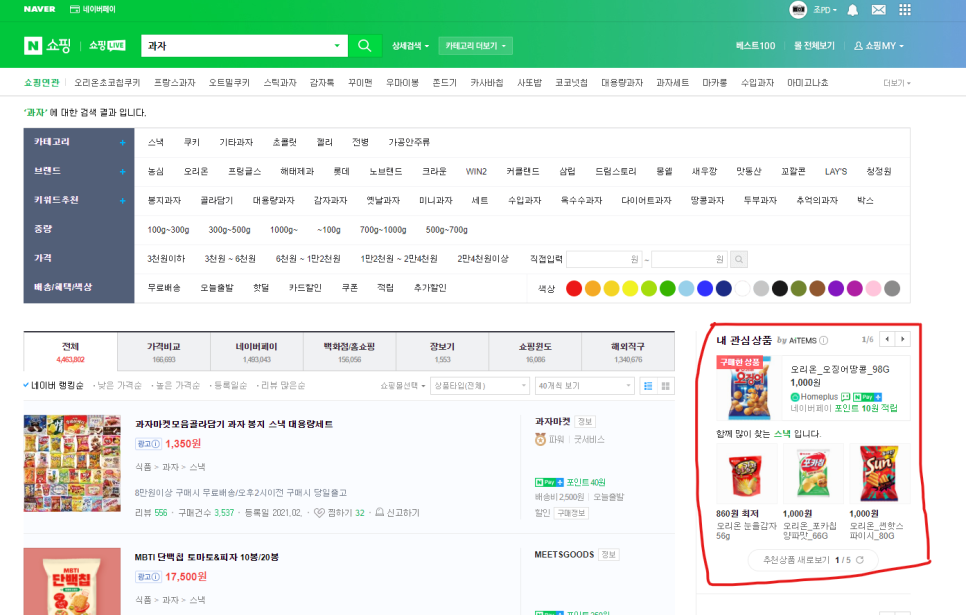Open MBTI 단백칩 product title
The height and width of the screenshot is (615, 966).
pyautogui.click(x=207, y=557)
